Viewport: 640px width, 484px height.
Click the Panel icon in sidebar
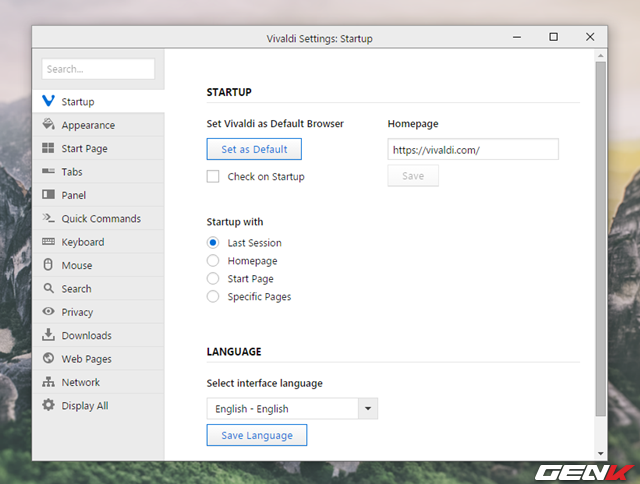pyautogui.click(x=48, y=195)
